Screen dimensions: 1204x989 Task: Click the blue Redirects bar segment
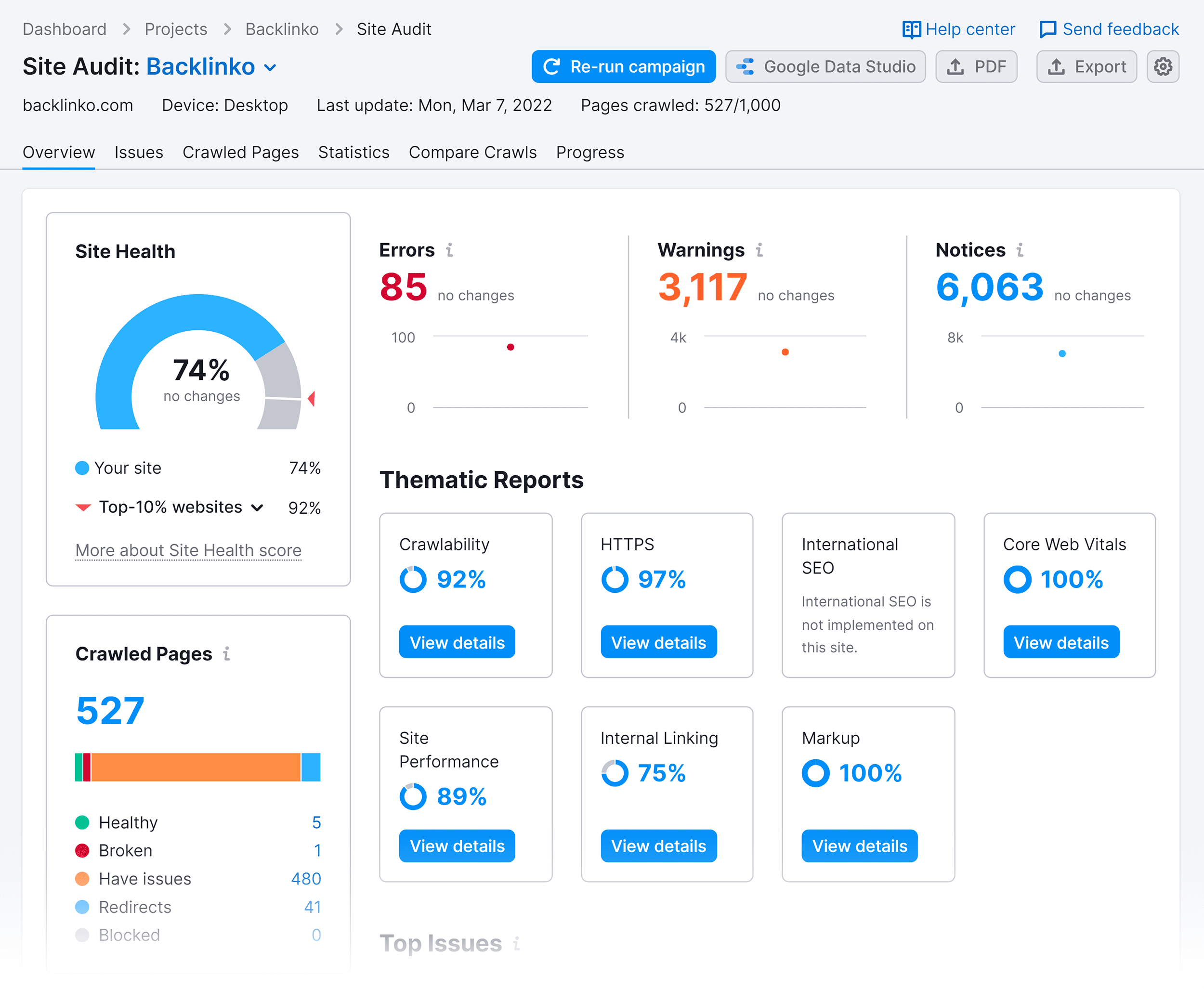[311, 768]
